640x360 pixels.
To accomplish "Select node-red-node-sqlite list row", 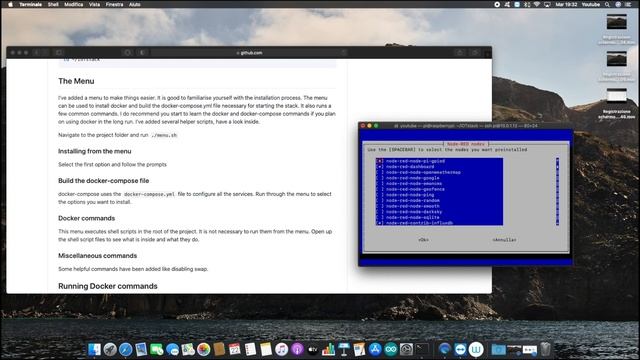I will coord(439,217).
